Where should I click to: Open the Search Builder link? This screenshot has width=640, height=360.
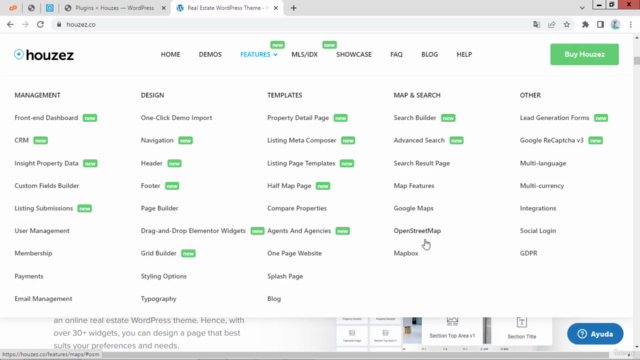[415, 118]
